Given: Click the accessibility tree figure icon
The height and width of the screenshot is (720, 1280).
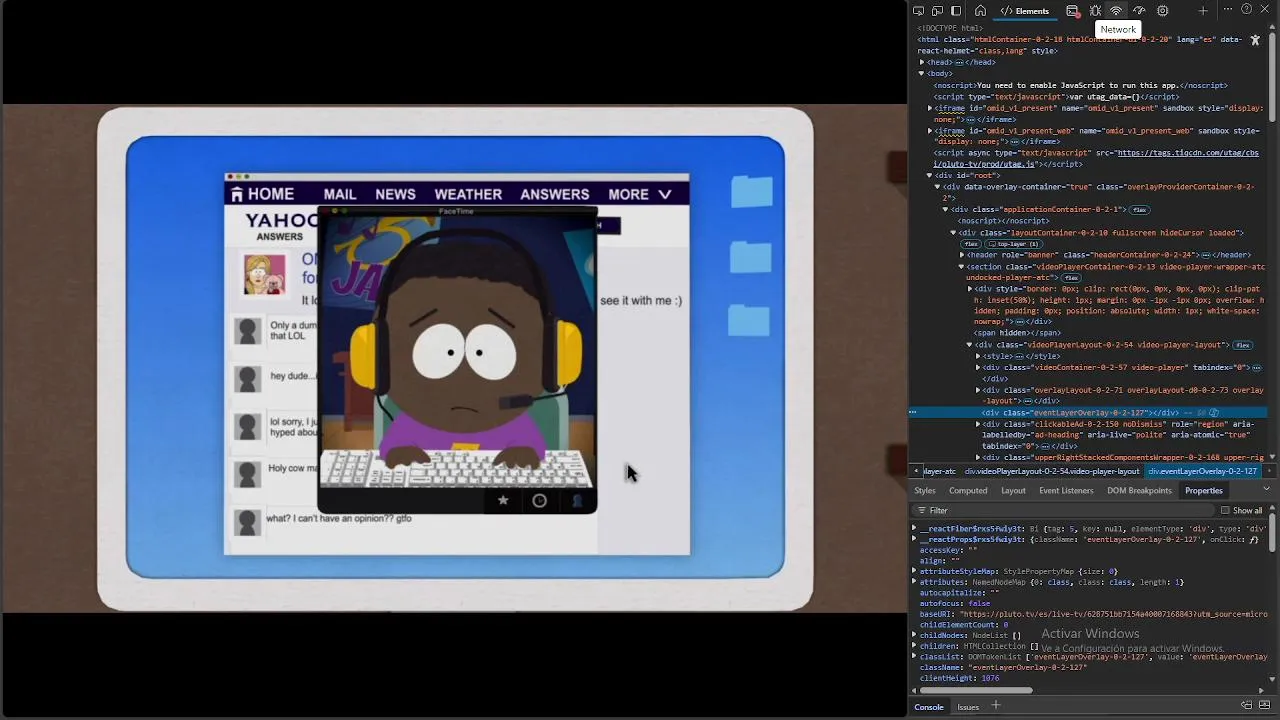Looking at the screenshot, I should [1255, 40].
